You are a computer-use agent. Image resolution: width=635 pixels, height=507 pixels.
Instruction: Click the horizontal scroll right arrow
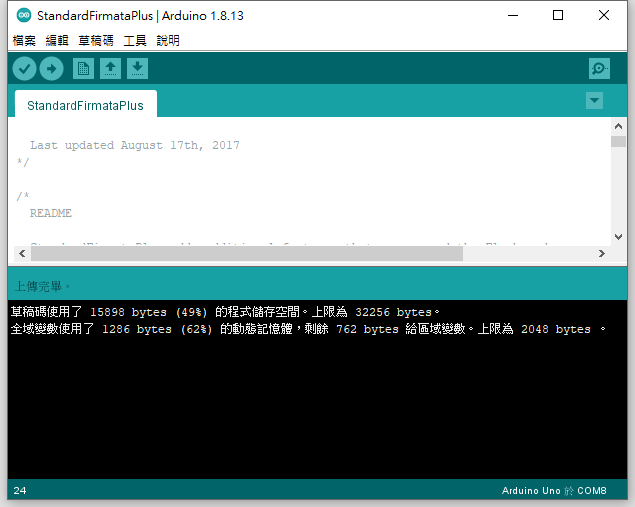tap(602, 254)
